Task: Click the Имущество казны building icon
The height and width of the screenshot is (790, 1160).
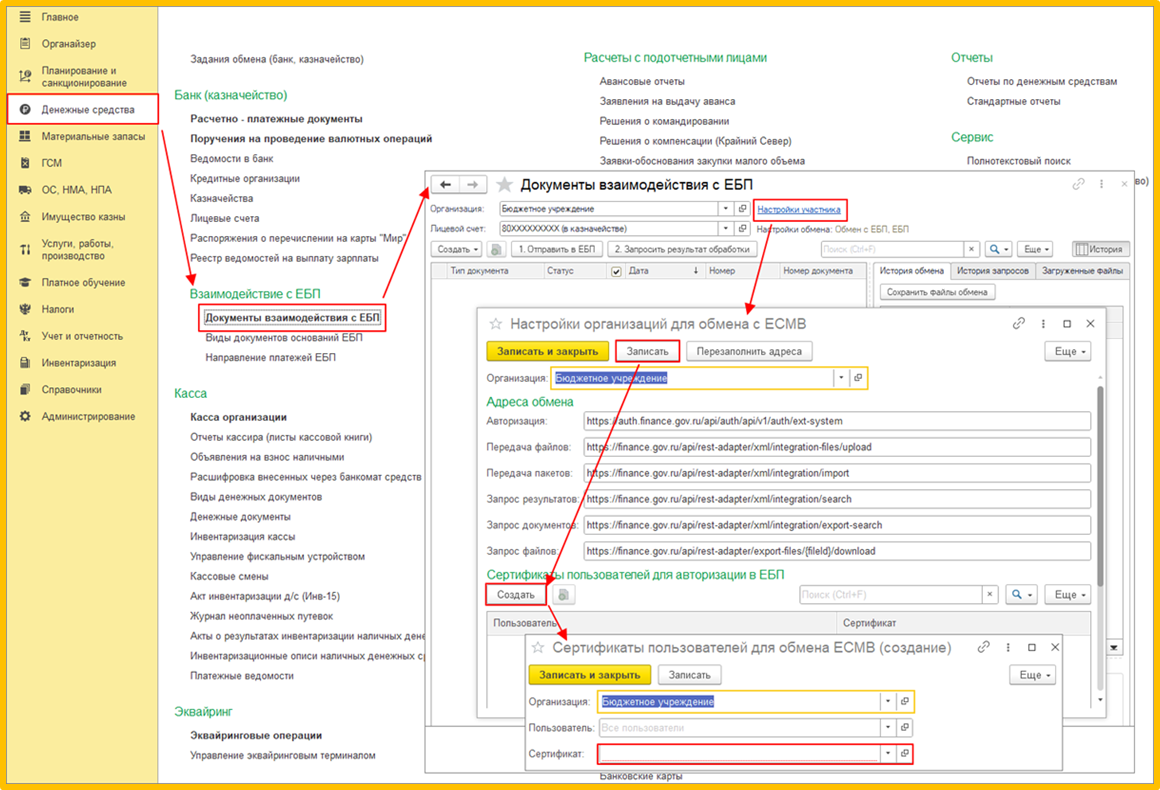Action: [x=25, y=217]
